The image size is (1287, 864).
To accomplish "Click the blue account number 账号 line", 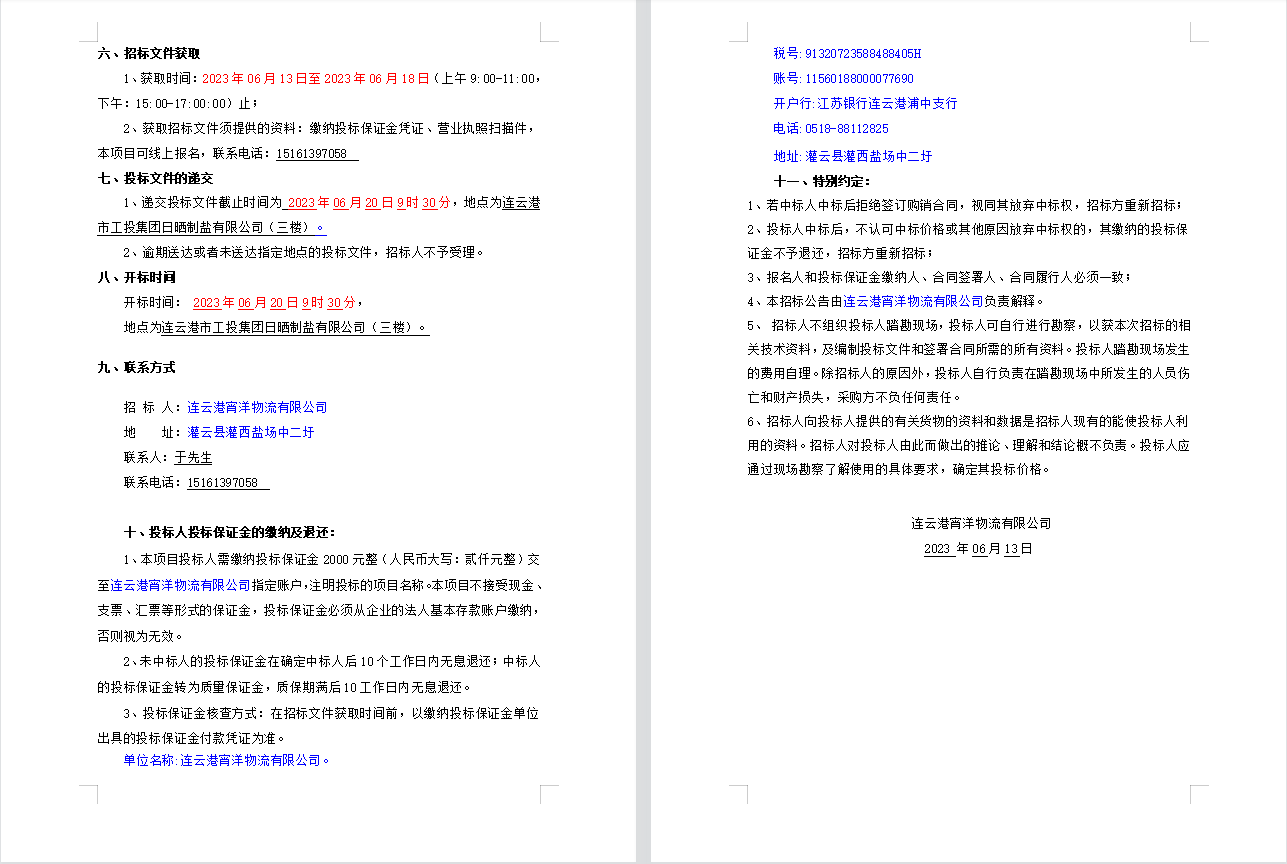I will pyautogui.click(x=843, y=78).
